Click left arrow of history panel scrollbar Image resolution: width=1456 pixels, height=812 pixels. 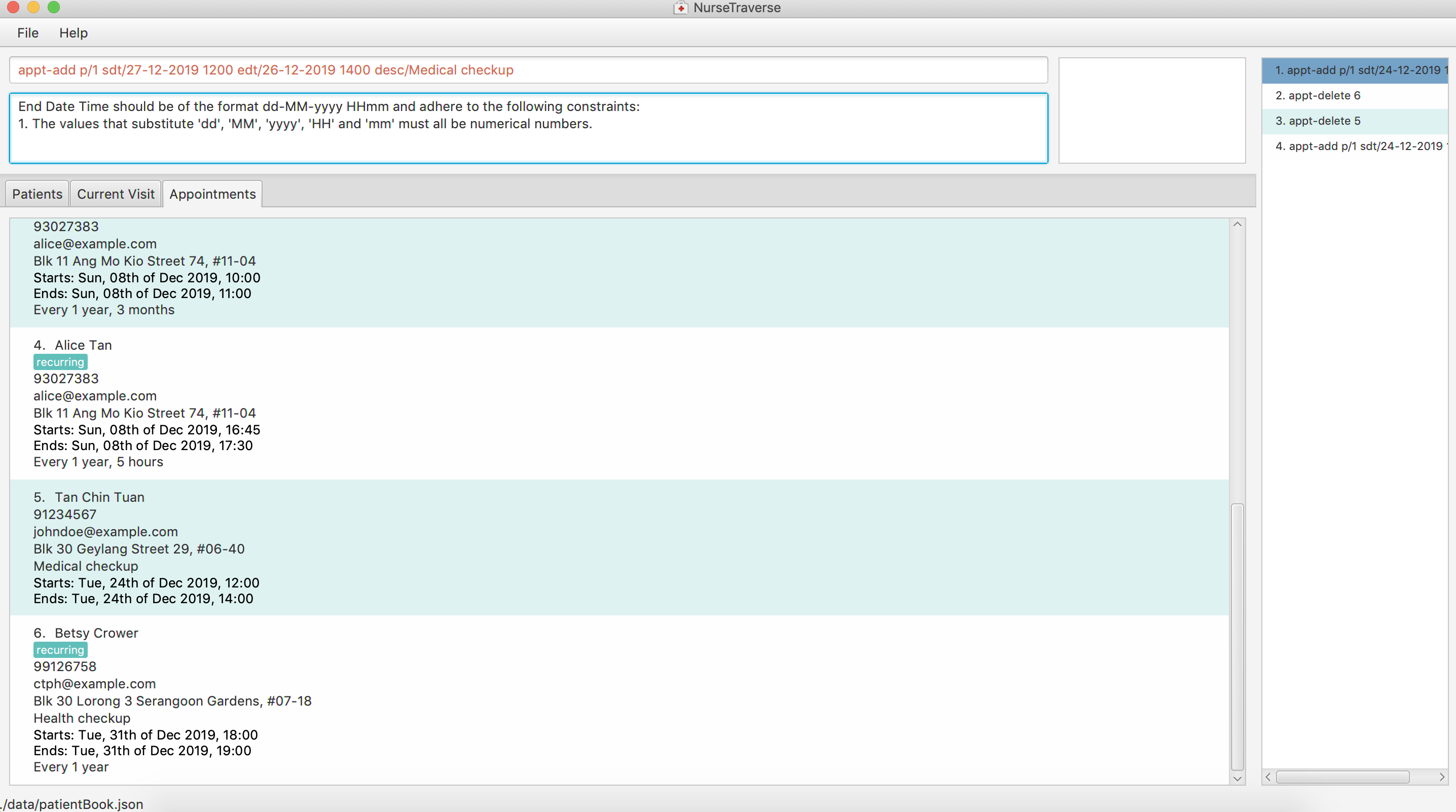(1268, 777)
